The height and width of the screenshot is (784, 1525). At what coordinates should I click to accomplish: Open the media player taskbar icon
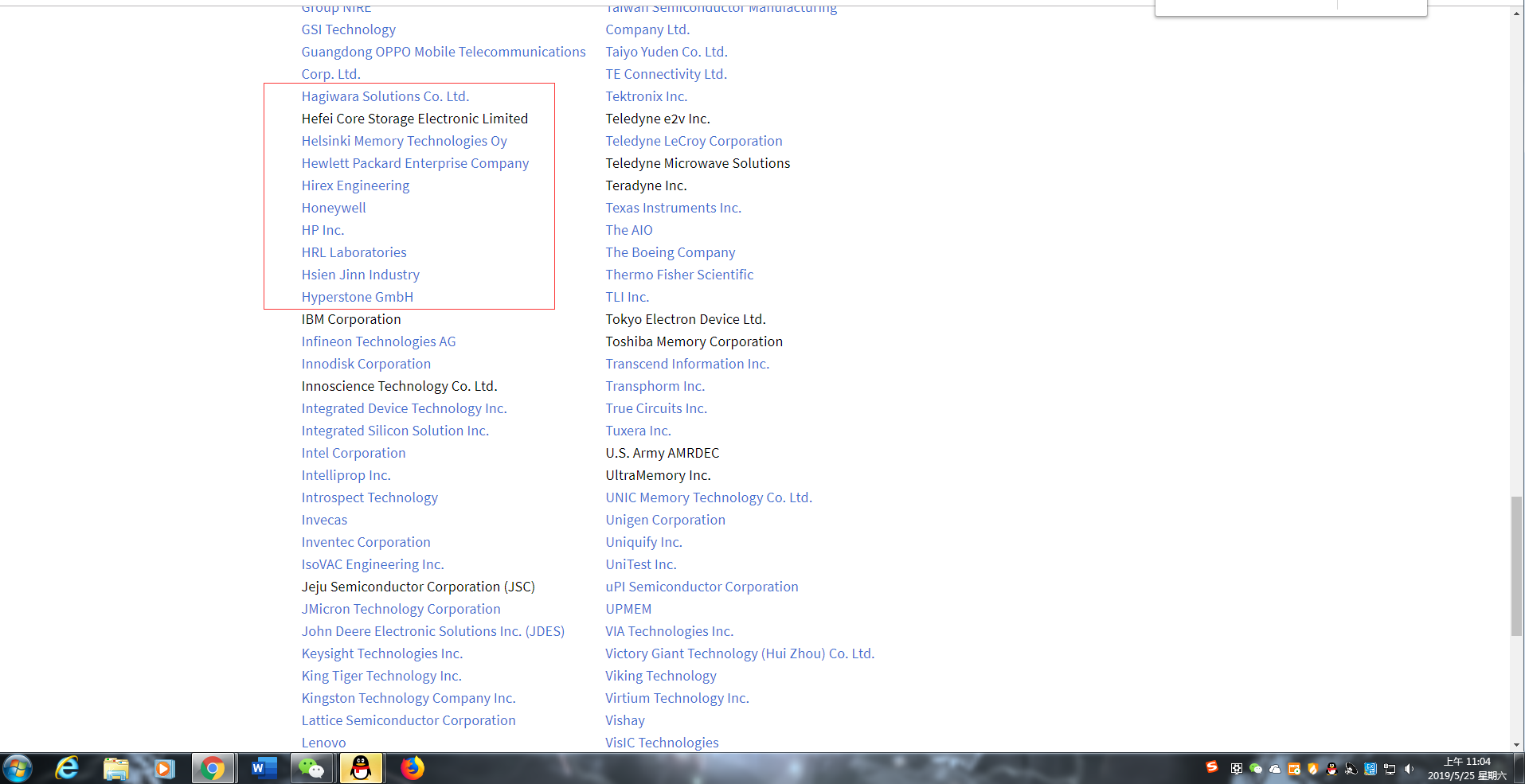coord(164,768)
